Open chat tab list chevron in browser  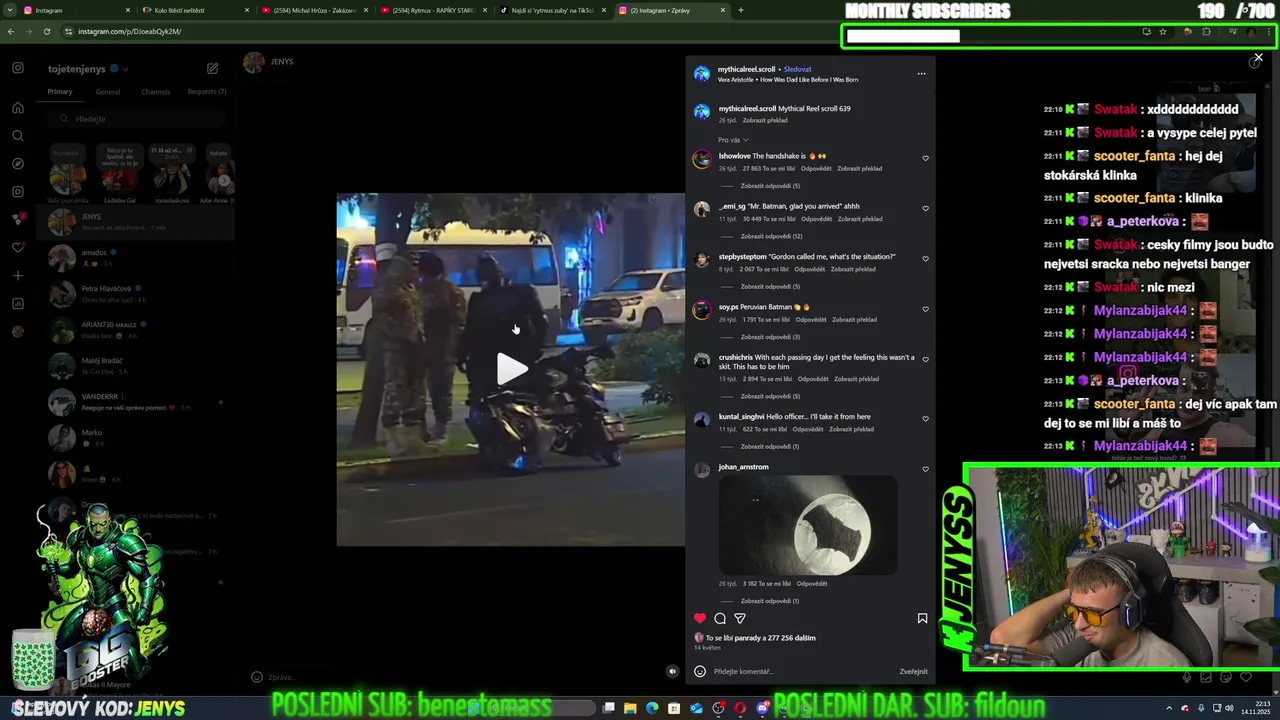[x=10, y=10]
